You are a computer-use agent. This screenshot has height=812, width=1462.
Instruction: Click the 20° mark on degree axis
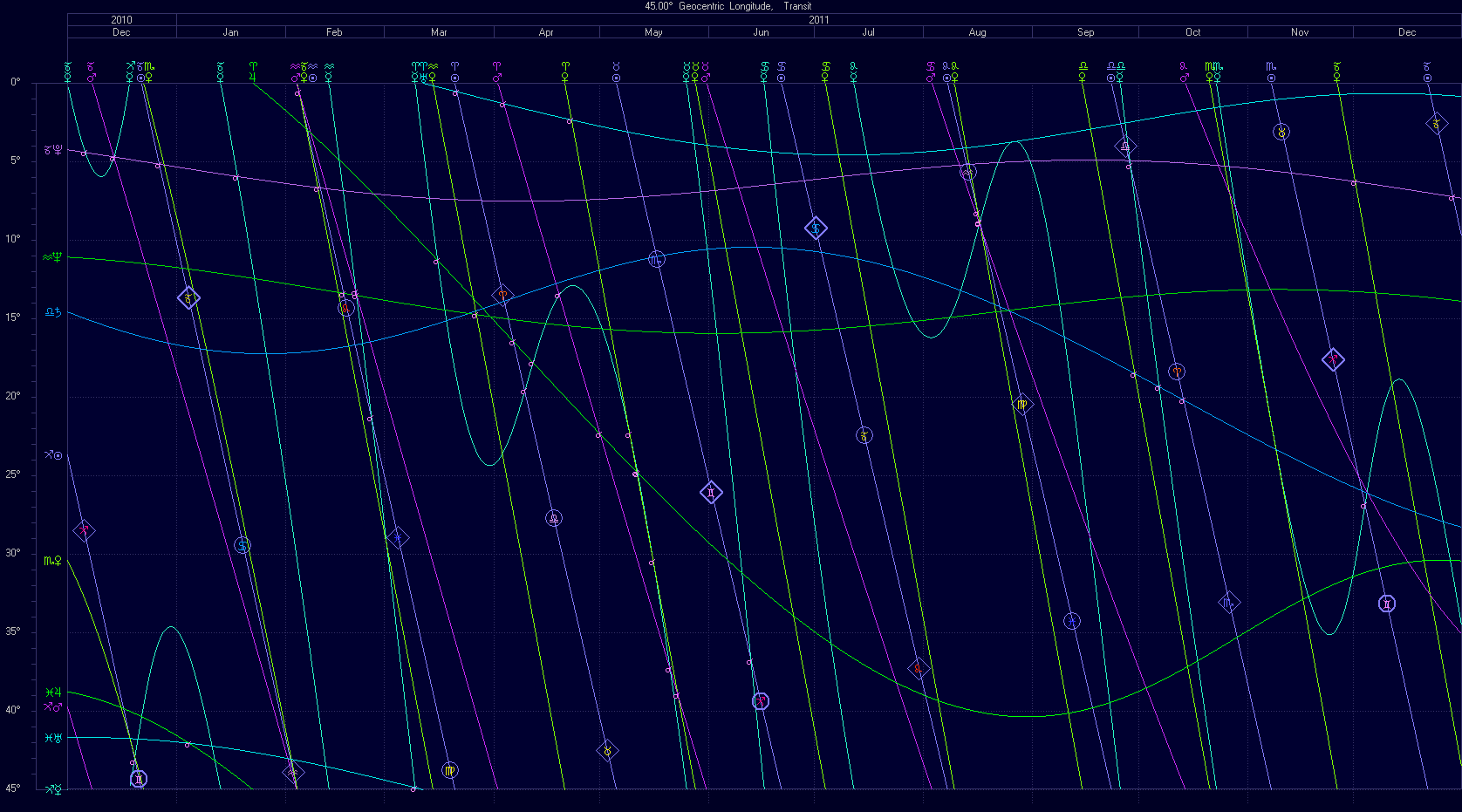[15, 396]
